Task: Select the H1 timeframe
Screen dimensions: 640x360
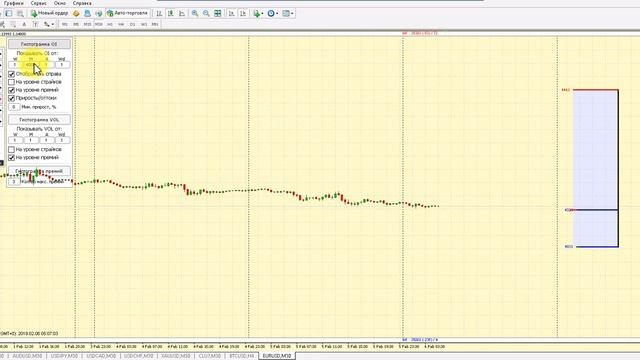Action: click(110, 24)
